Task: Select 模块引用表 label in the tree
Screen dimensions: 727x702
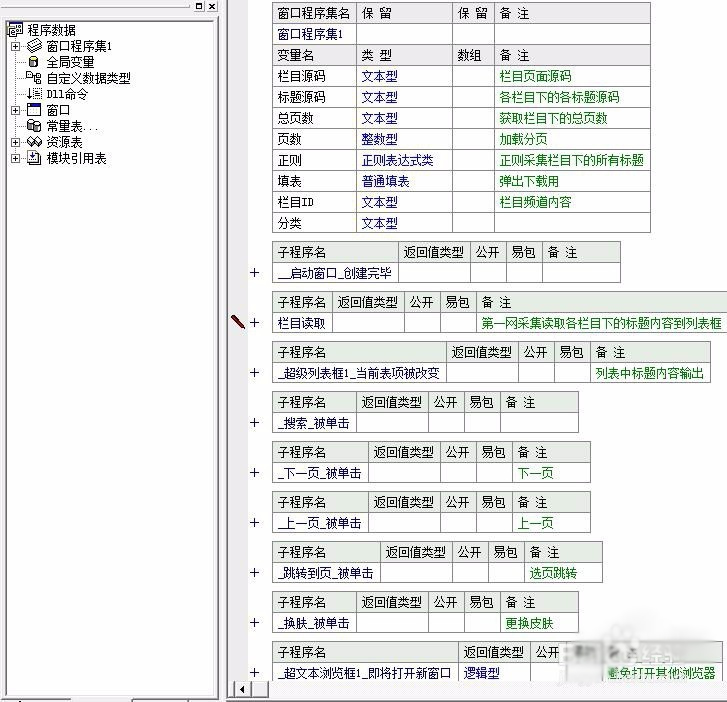Action: pos(77,159)
